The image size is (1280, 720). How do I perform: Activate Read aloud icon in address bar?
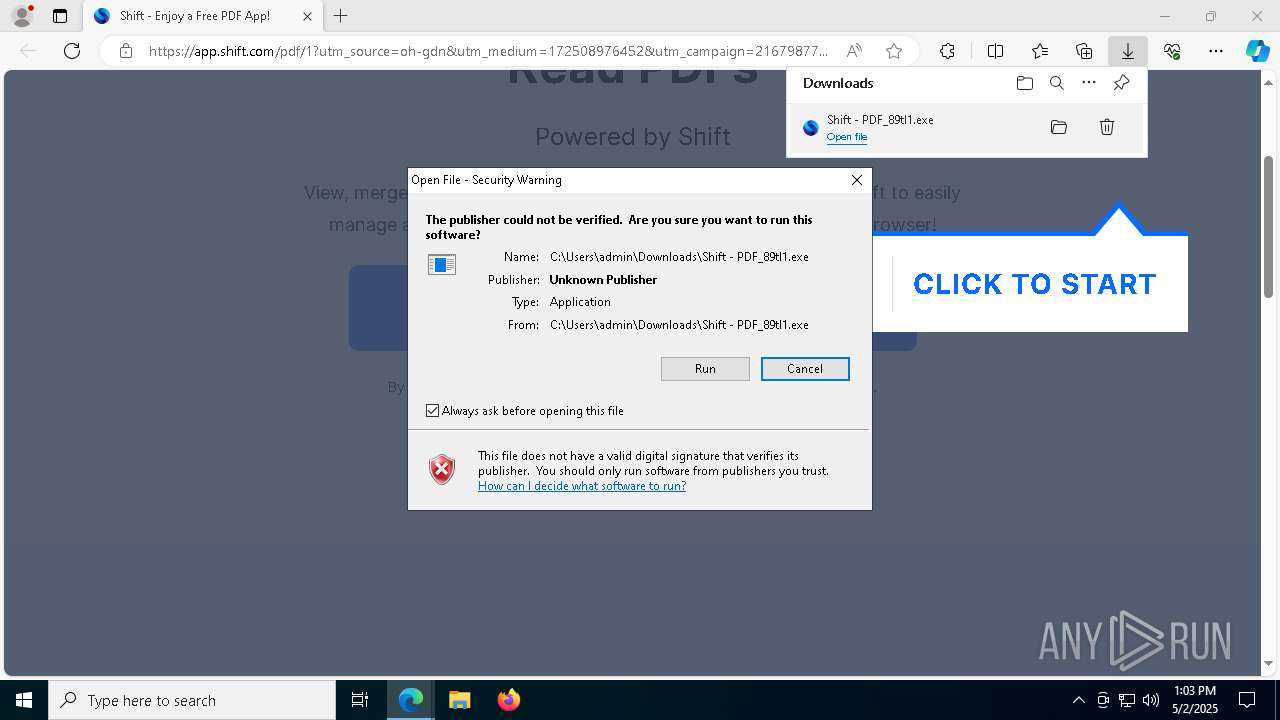[854, 51]
